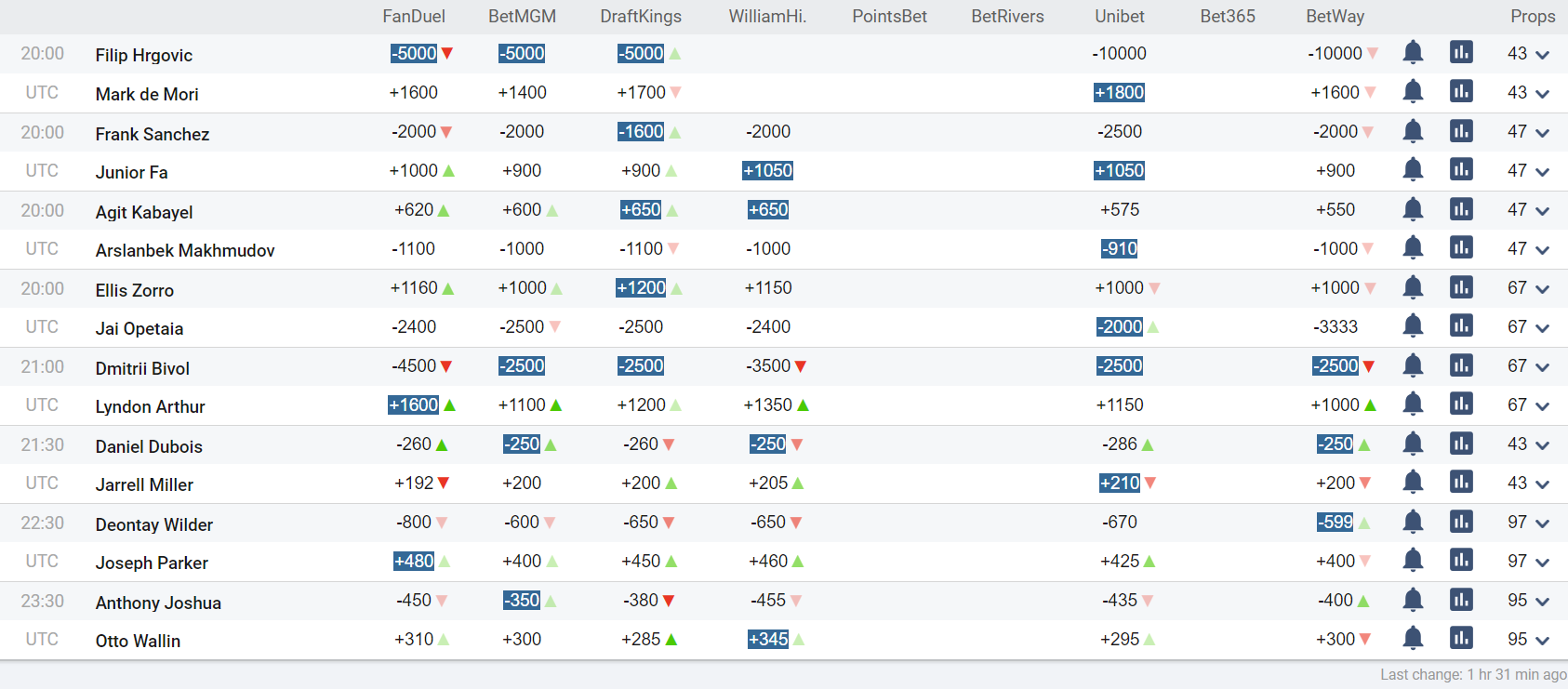Select the Unibet column header
This screenshot has height=689, width=1568.
1120,17
